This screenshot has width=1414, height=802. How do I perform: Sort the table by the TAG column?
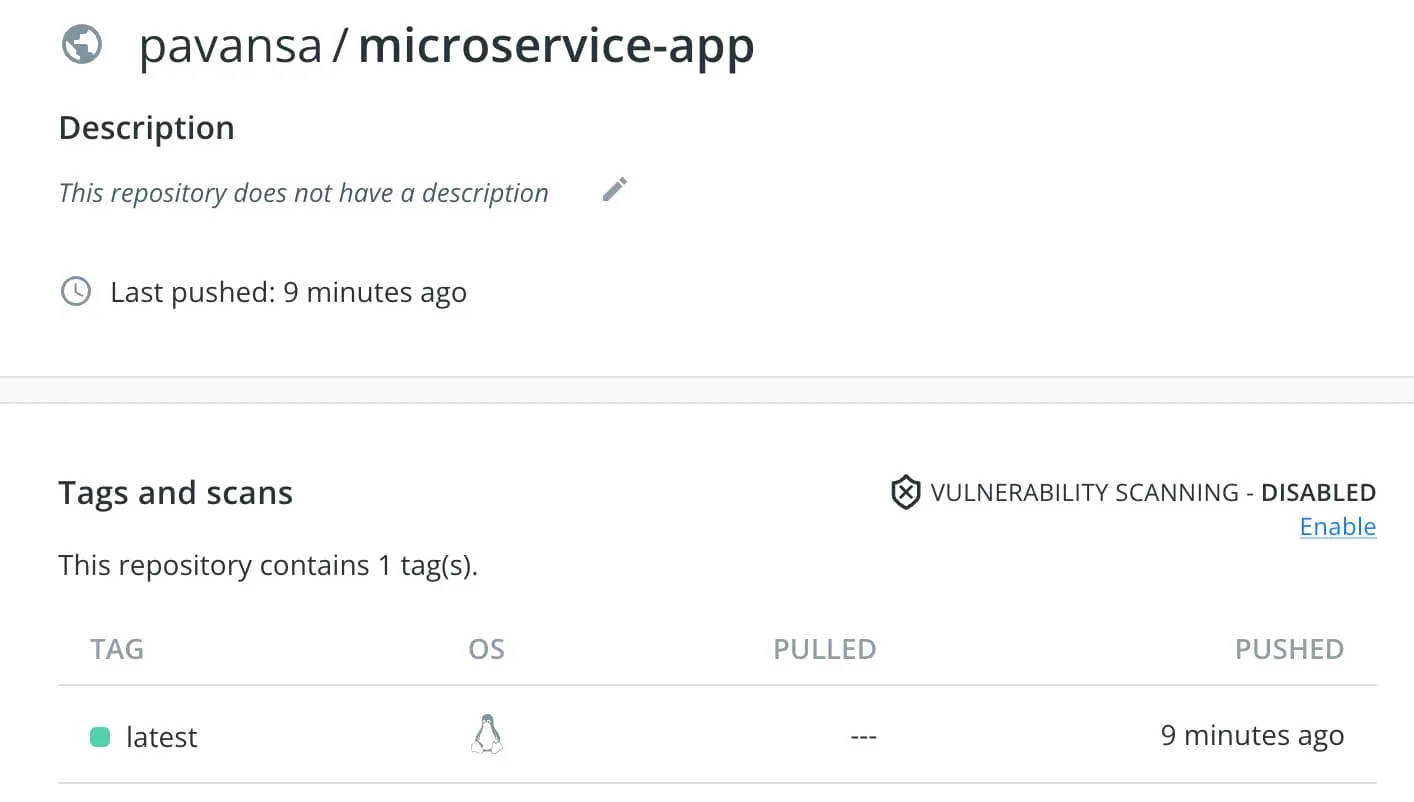[x=117, y=649]
